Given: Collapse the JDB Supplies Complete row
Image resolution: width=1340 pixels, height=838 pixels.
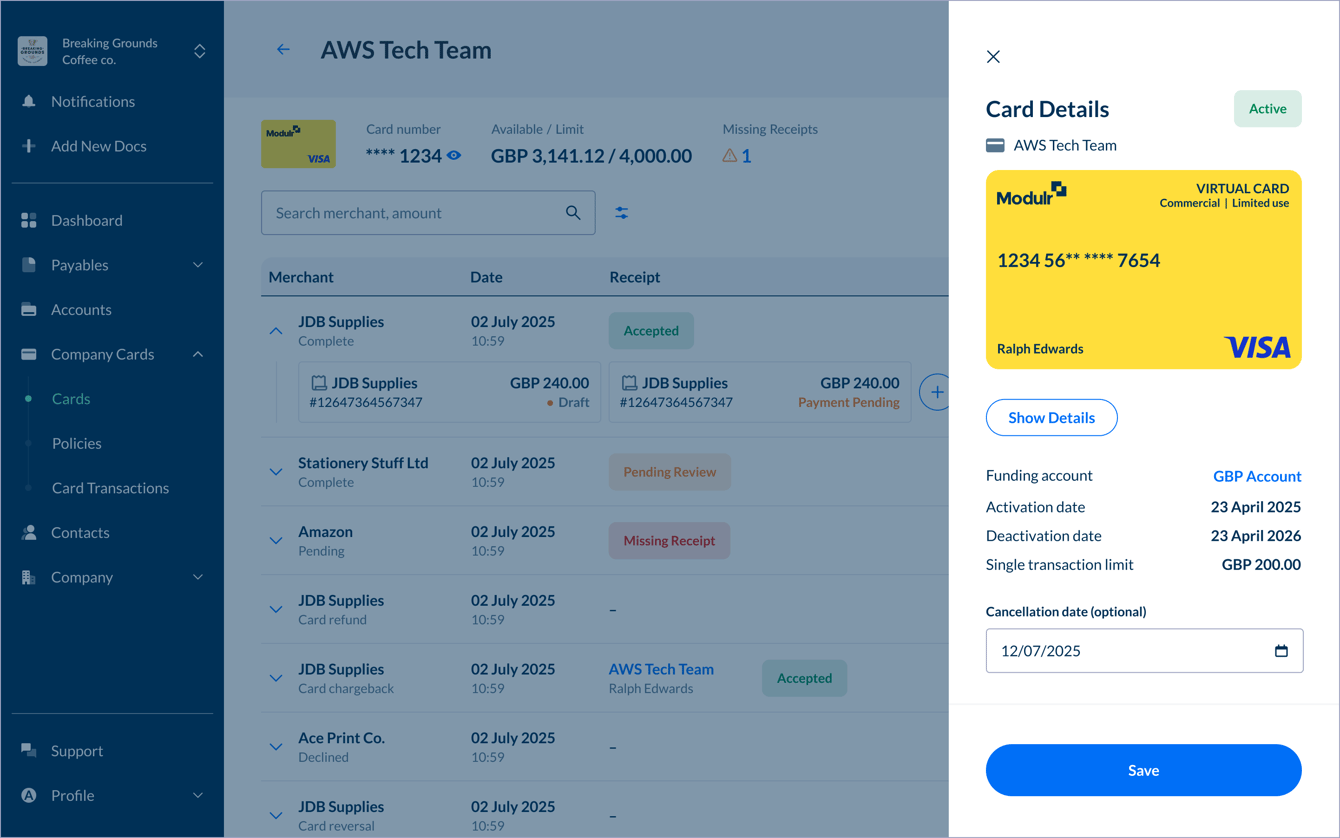Looking at the screenshot, I should click(276, 331).
